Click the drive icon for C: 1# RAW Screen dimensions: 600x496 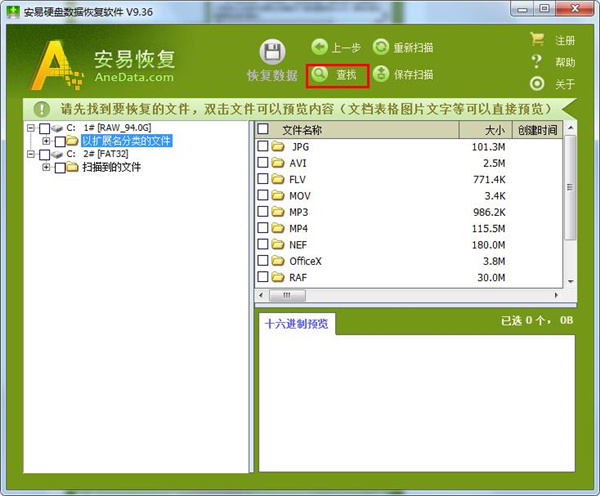(x=57, y=128)
